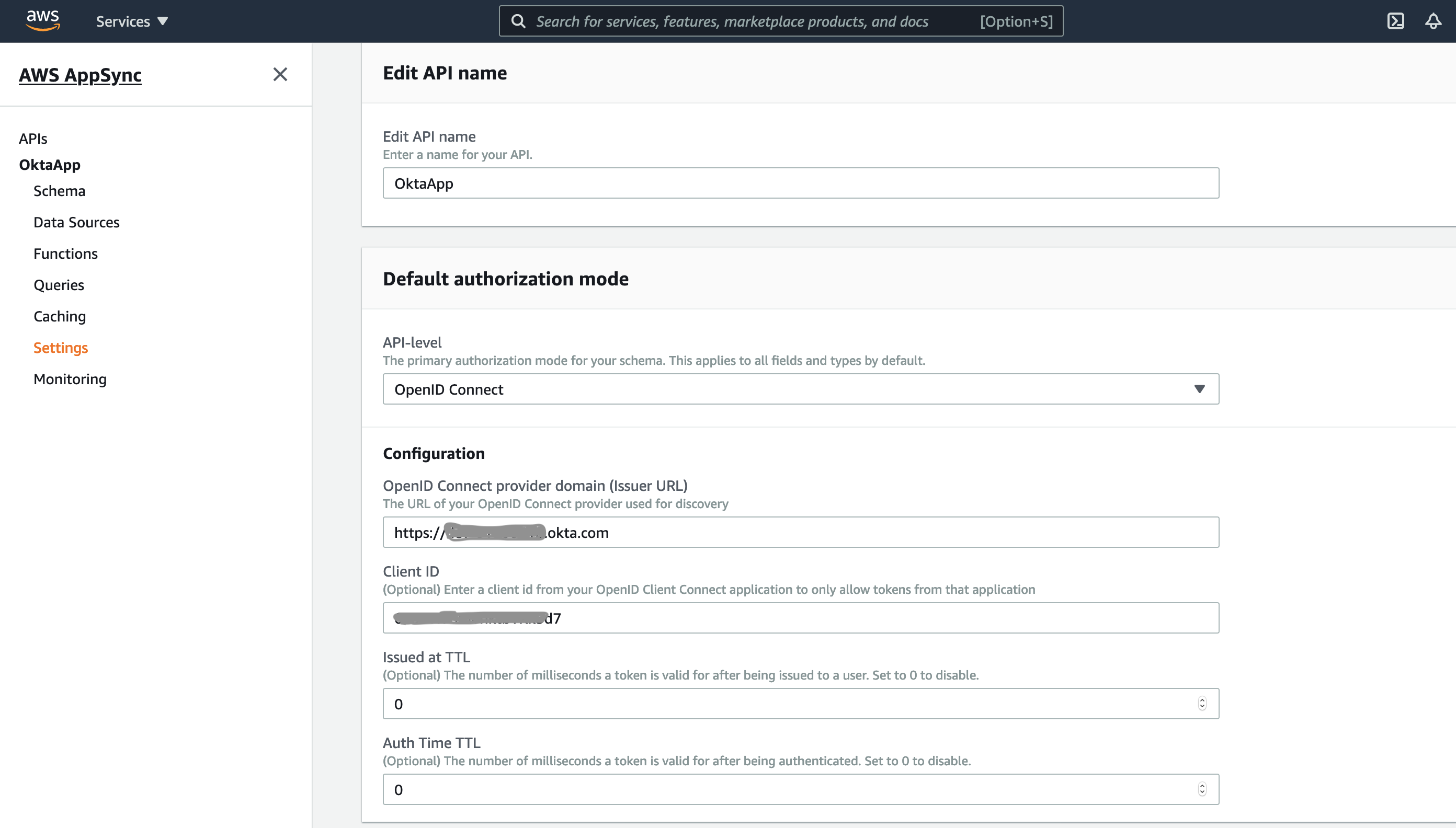Viewport: 1456px width, 828px height.
Task: Select Monitoring in the sidebar
Action: [70, 379]
